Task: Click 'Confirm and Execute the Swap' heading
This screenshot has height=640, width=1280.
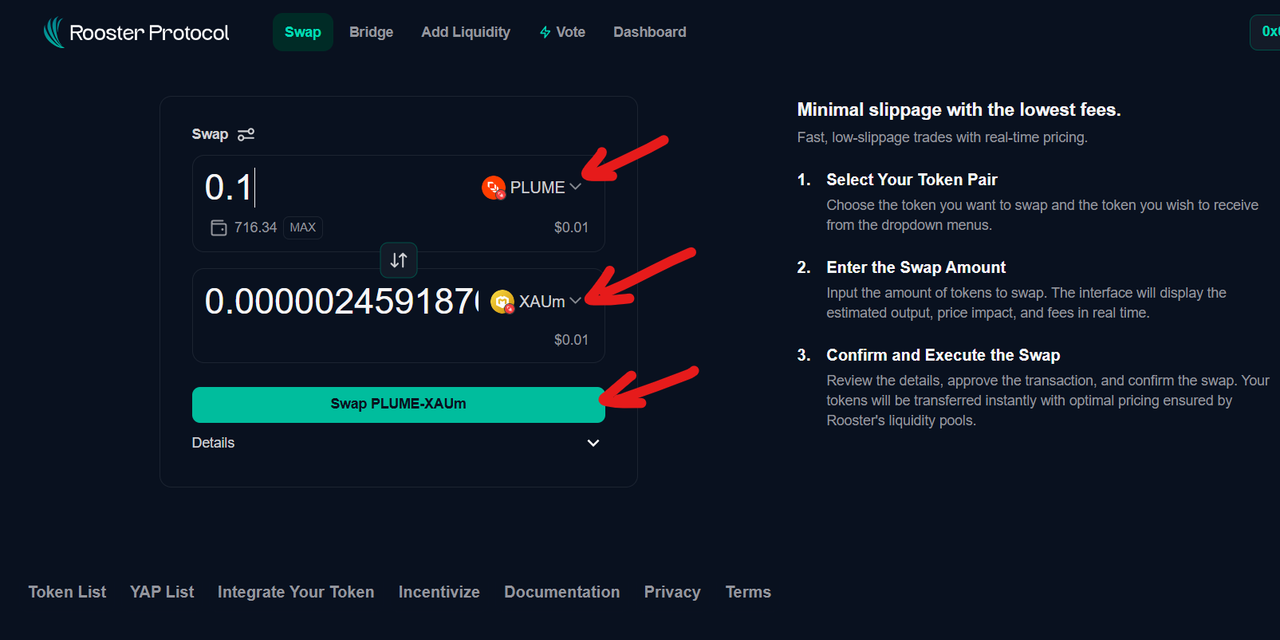Action: click(943, 355)
